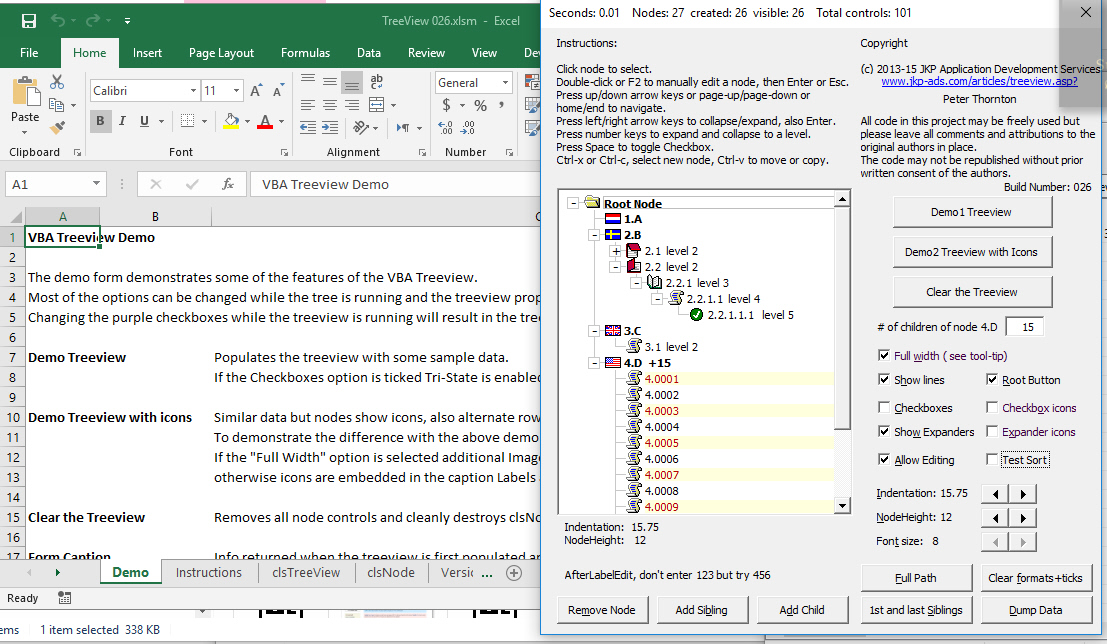Screen dimensions: 1107x644
Task: Switch to the Instructions sheet tab
Action: coord(208,573)
